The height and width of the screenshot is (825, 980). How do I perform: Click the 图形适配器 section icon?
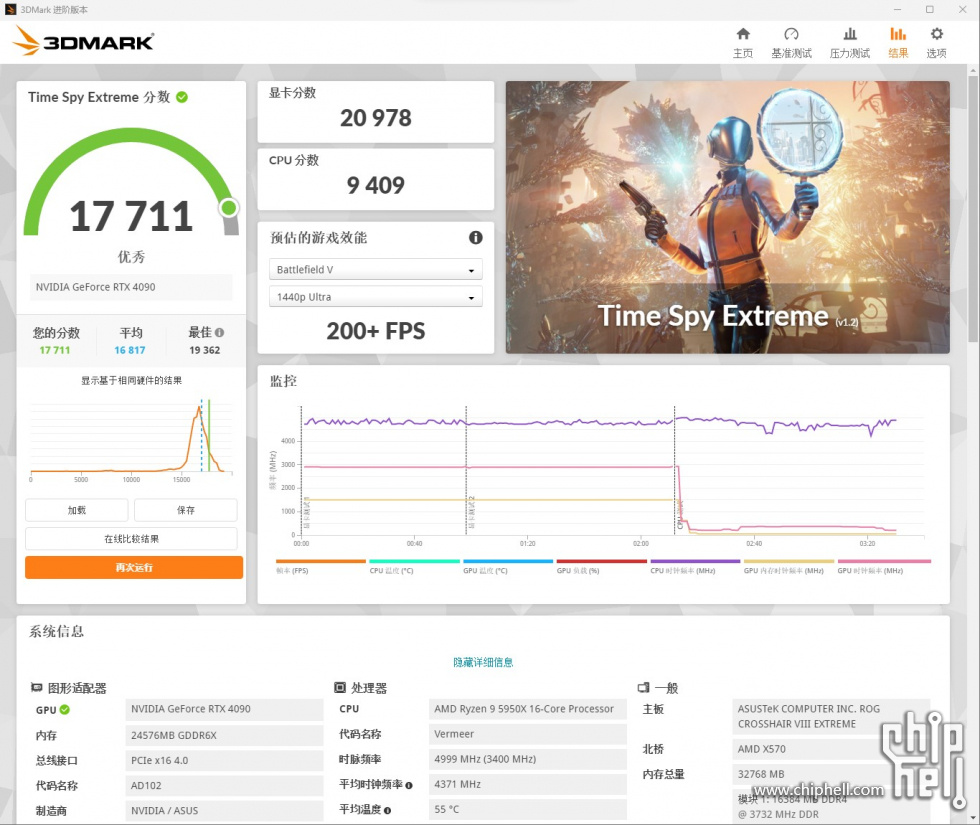click(37, 688)
